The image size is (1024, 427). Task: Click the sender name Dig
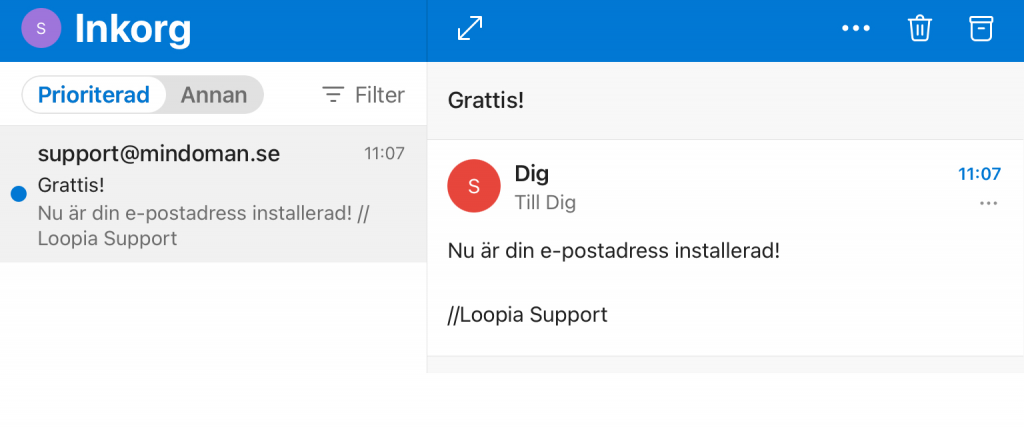click(532, 174)
